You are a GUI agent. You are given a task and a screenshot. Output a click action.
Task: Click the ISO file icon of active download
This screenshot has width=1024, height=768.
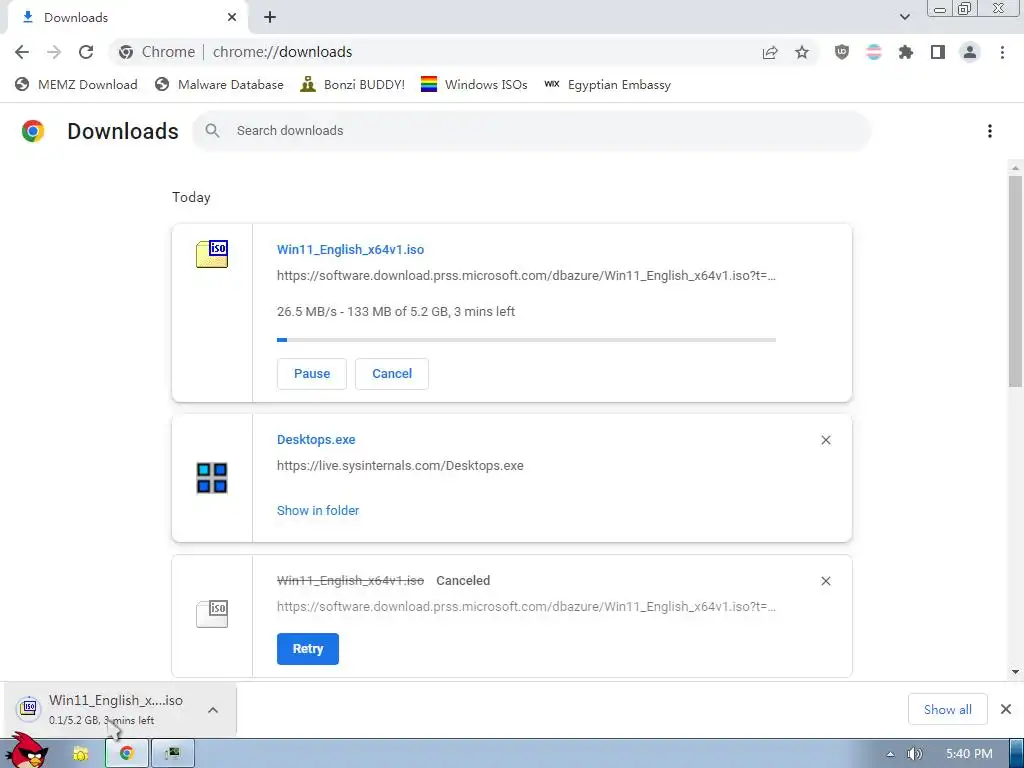[x=212, y=254]
